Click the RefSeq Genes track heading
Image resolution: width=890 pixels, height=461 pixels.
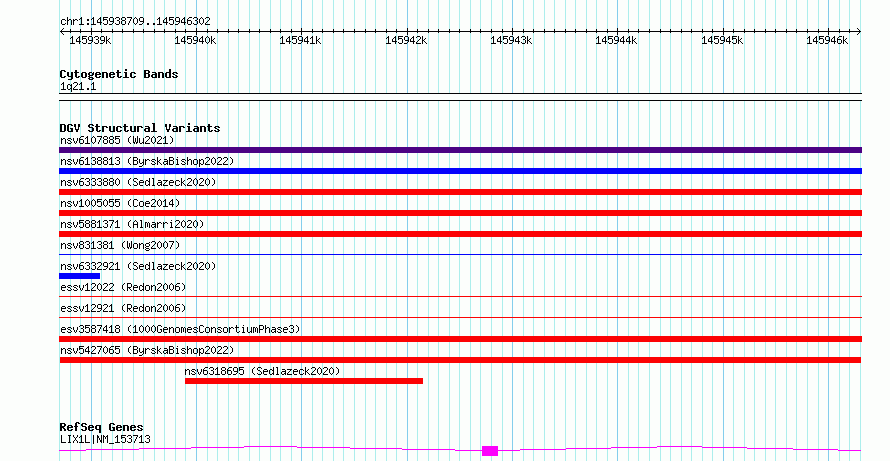point(101,427)
